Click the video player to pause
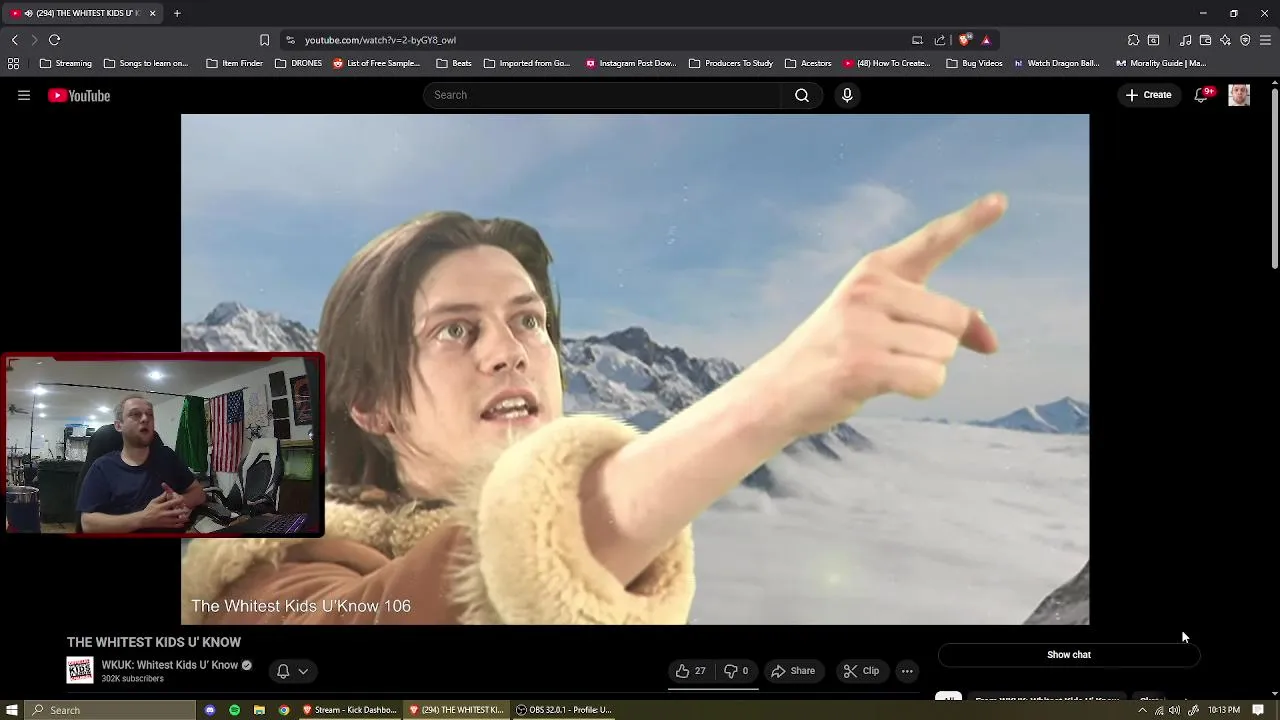 click(635, 369)
